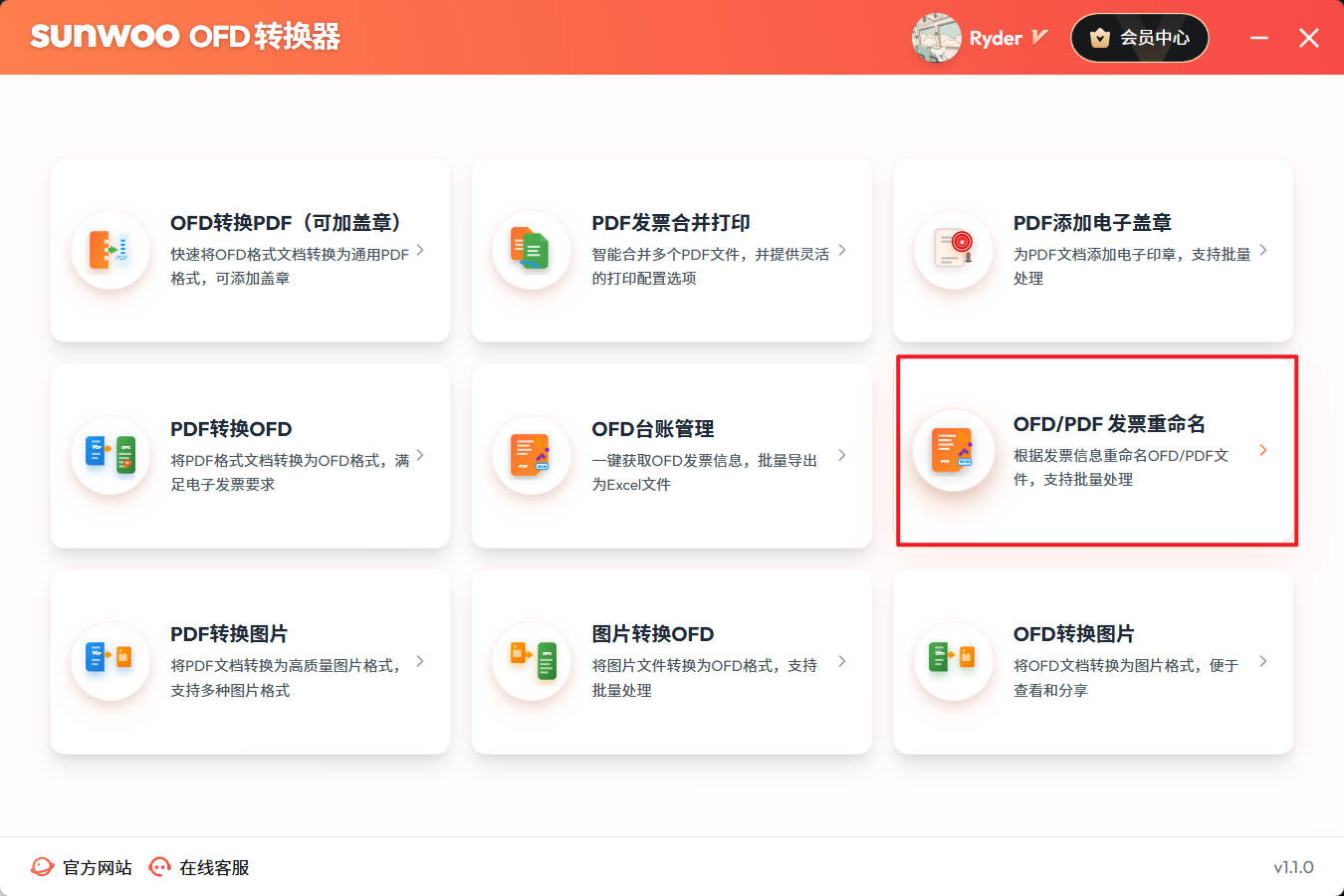Screen dimensions: 1344x896
Task: Select the PDF添加电子盖章 title
Action: pyautogui.click(x=1092, y=223)
